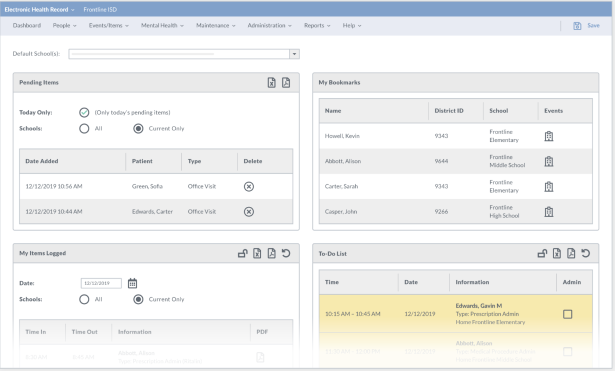
Task: Expand the People menu
Action: coord(65,25)
